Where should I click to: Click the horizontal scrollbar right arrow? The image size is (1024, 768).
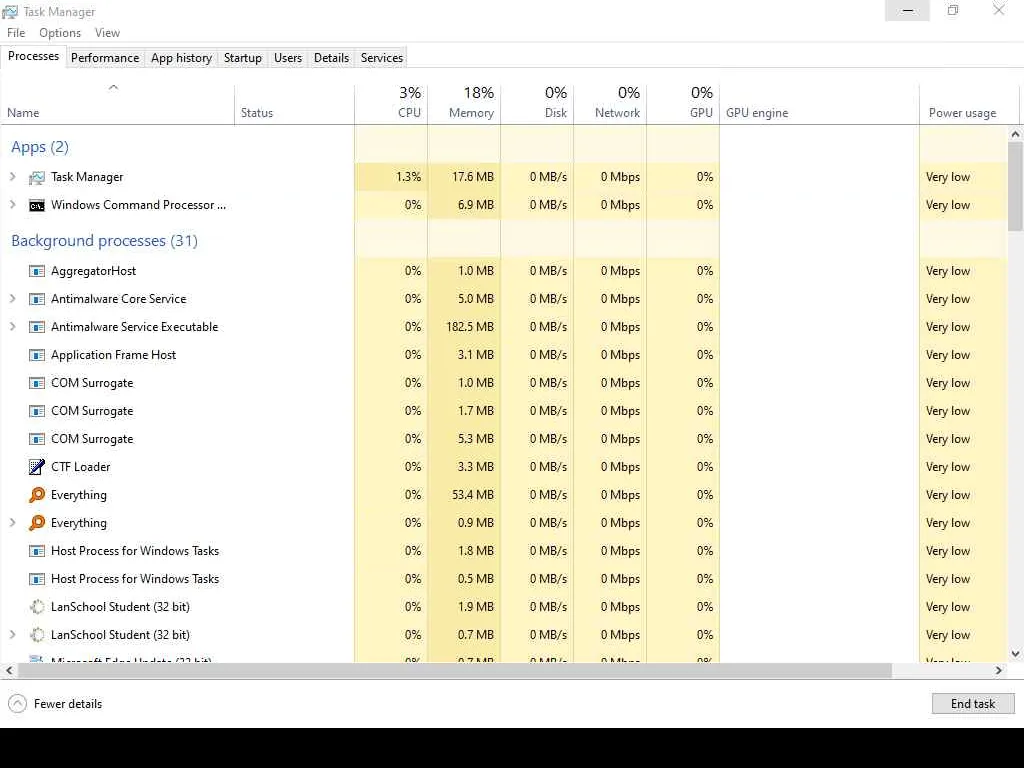point(999,671)
